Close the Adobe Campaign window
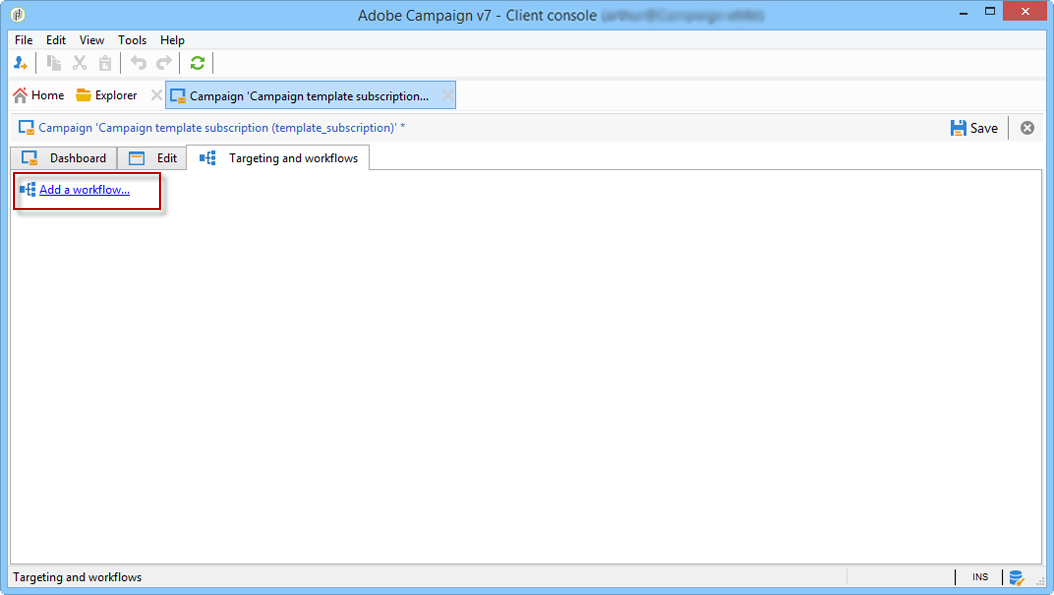This screenshot has height=595, width=1054. click(1025, 11)
